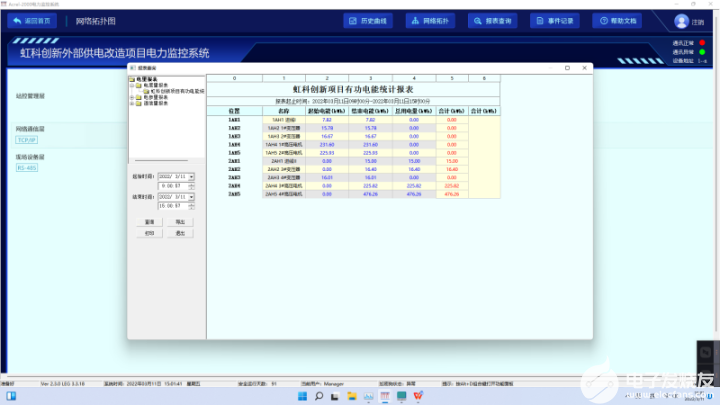Open the 历史曲线 history curve page
Viewport: 720px width, 405px height.
coord(368,21)
